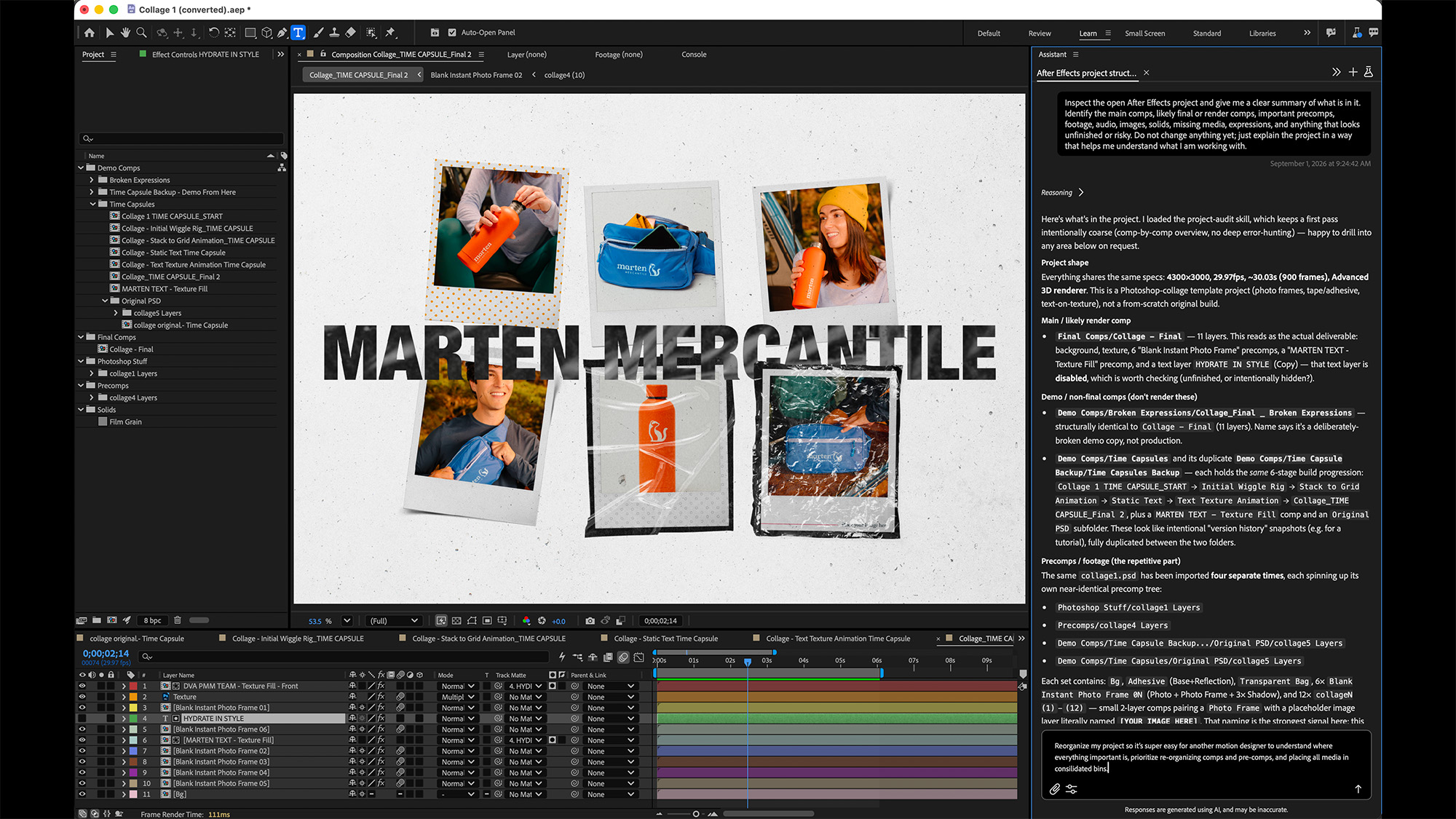The height and width of the screenshot is (819, 1456).
Task: Click the trash icon in Project panel
Action: 177,620
